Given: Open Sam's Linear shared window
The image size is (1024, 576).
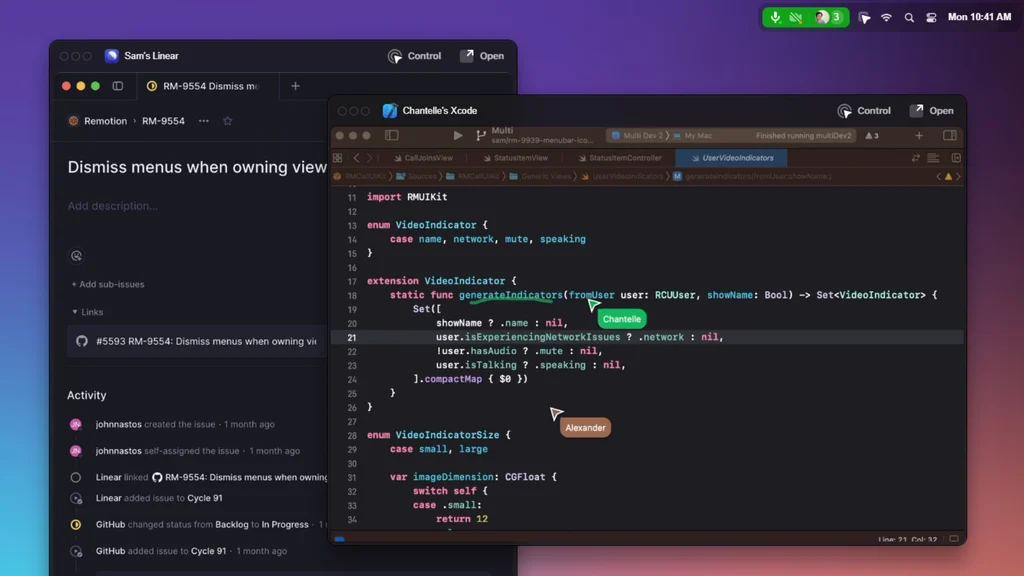Looking at the screenshot, I should [x=482, y=56].
